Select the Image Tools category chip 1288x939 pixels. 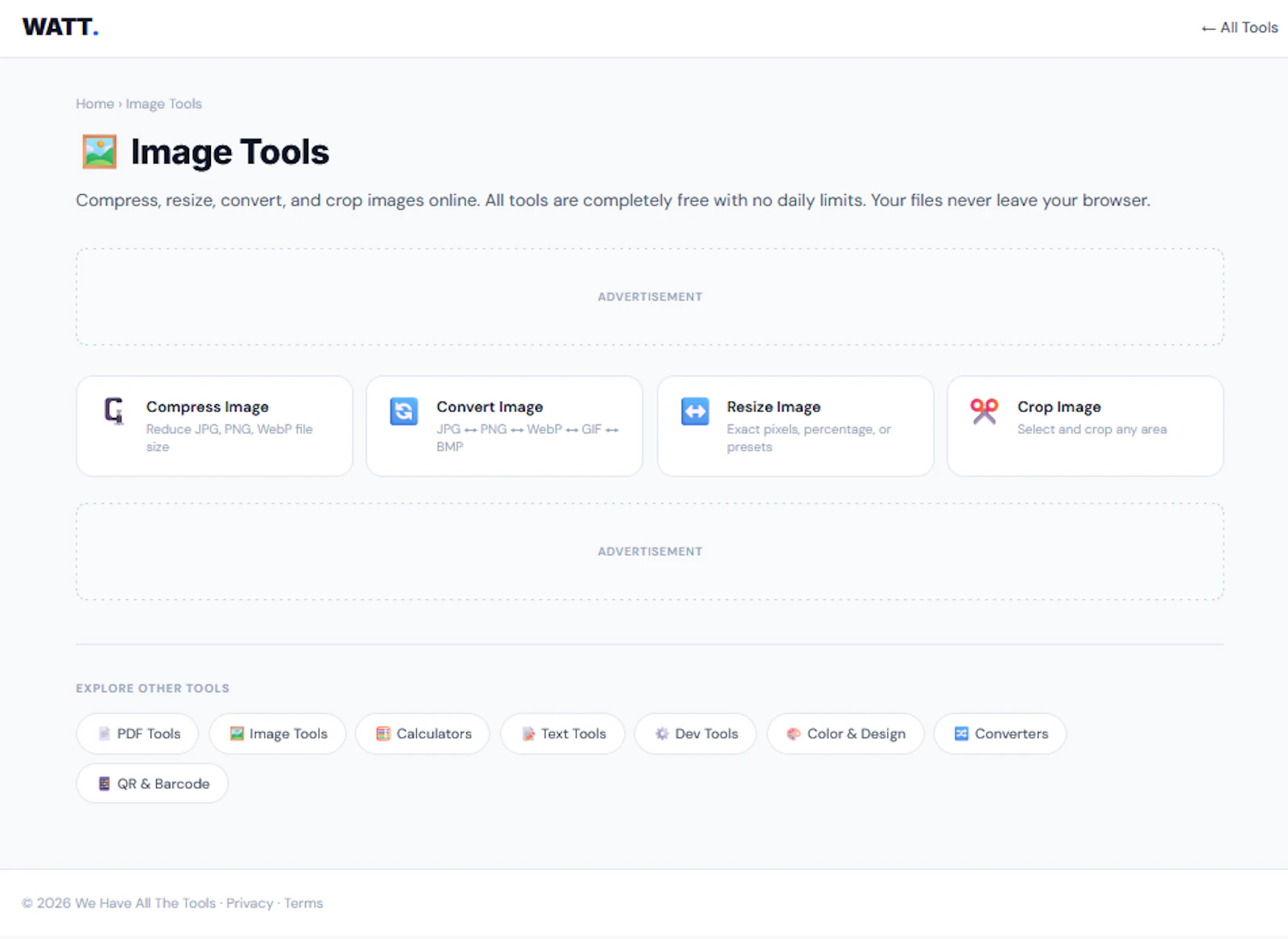(278, 734)
